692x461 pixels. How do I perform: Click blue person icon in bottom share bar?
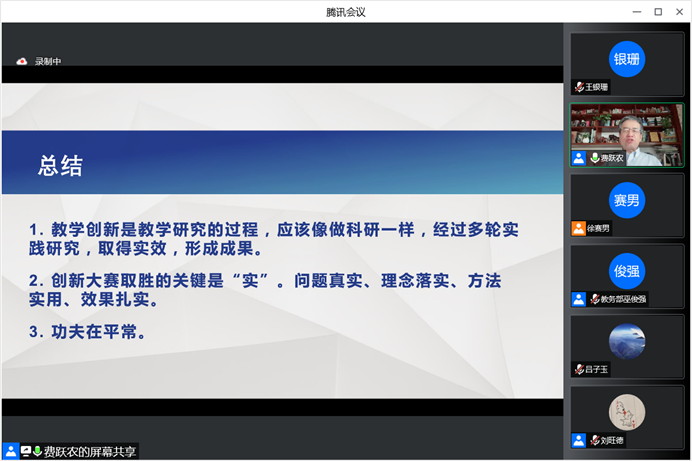click(x=10, y=451)
